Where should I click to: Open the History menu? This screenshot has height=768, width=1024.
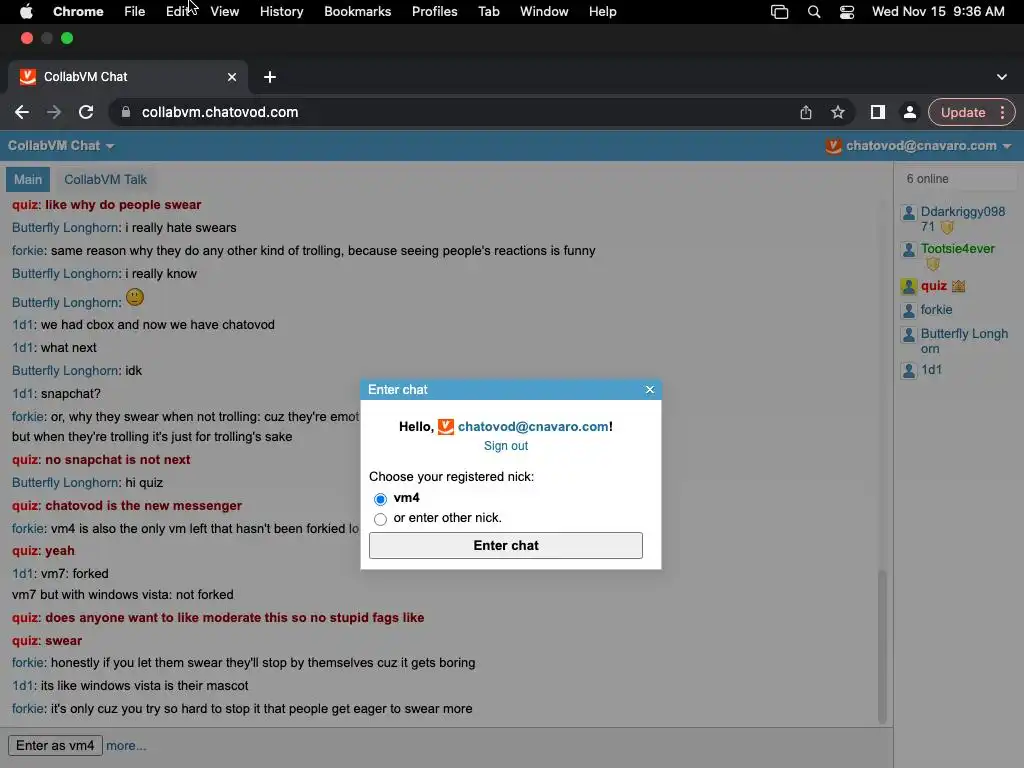pos(281,12)
